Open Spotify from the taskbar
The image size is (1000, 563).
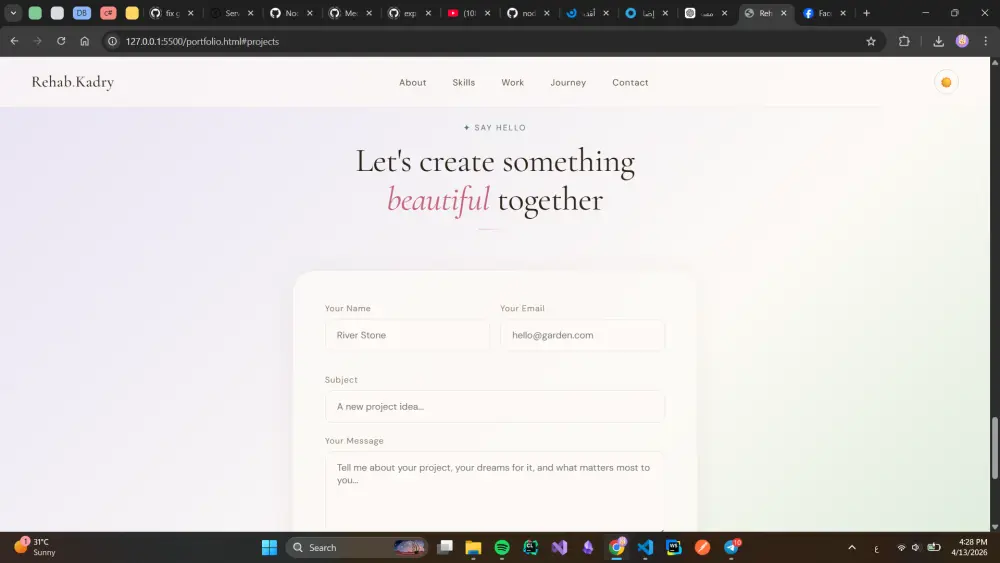point(502,547)
